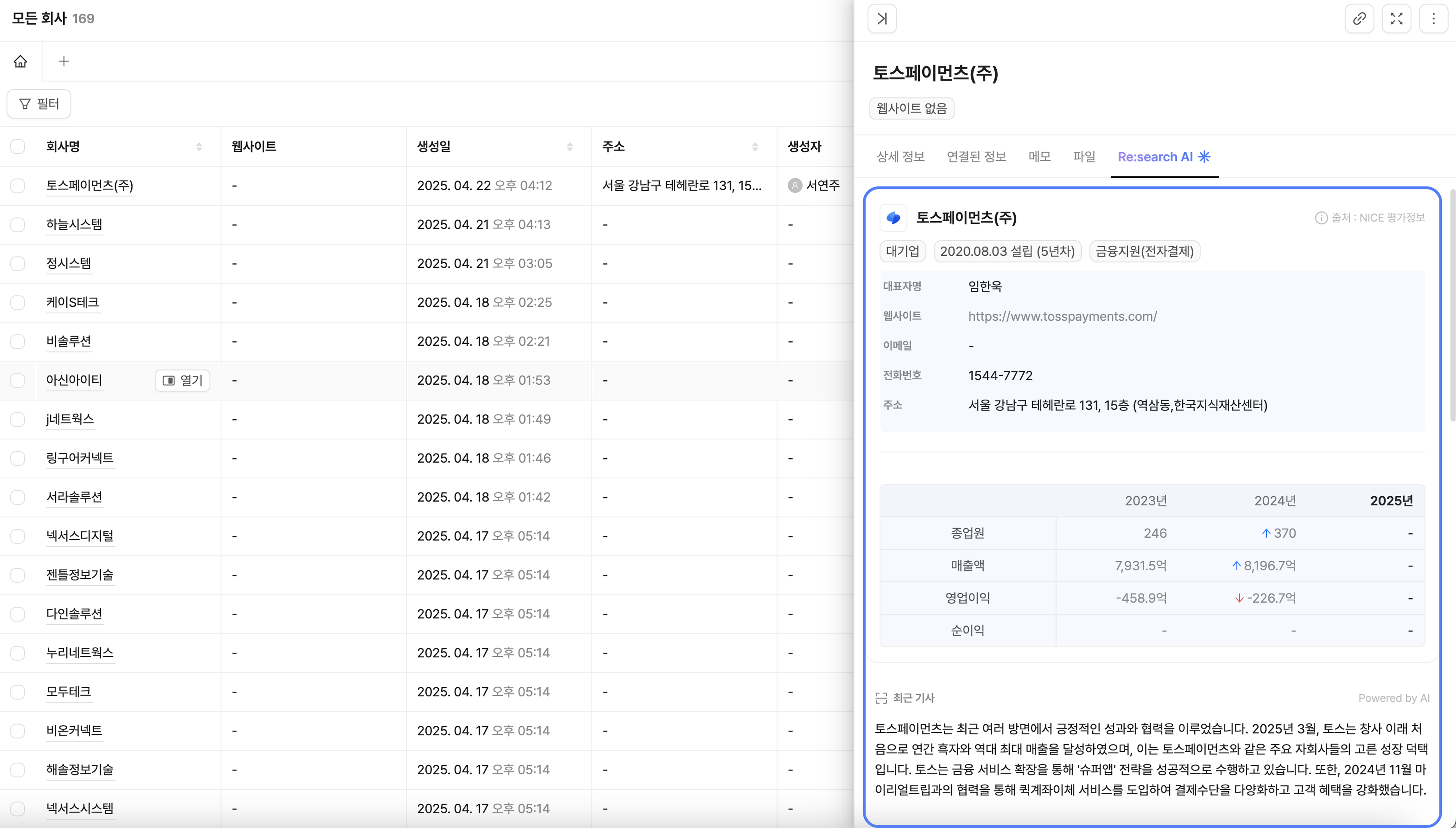
Task: Open 비온커넥트 company link
Action: click(74, 731)
